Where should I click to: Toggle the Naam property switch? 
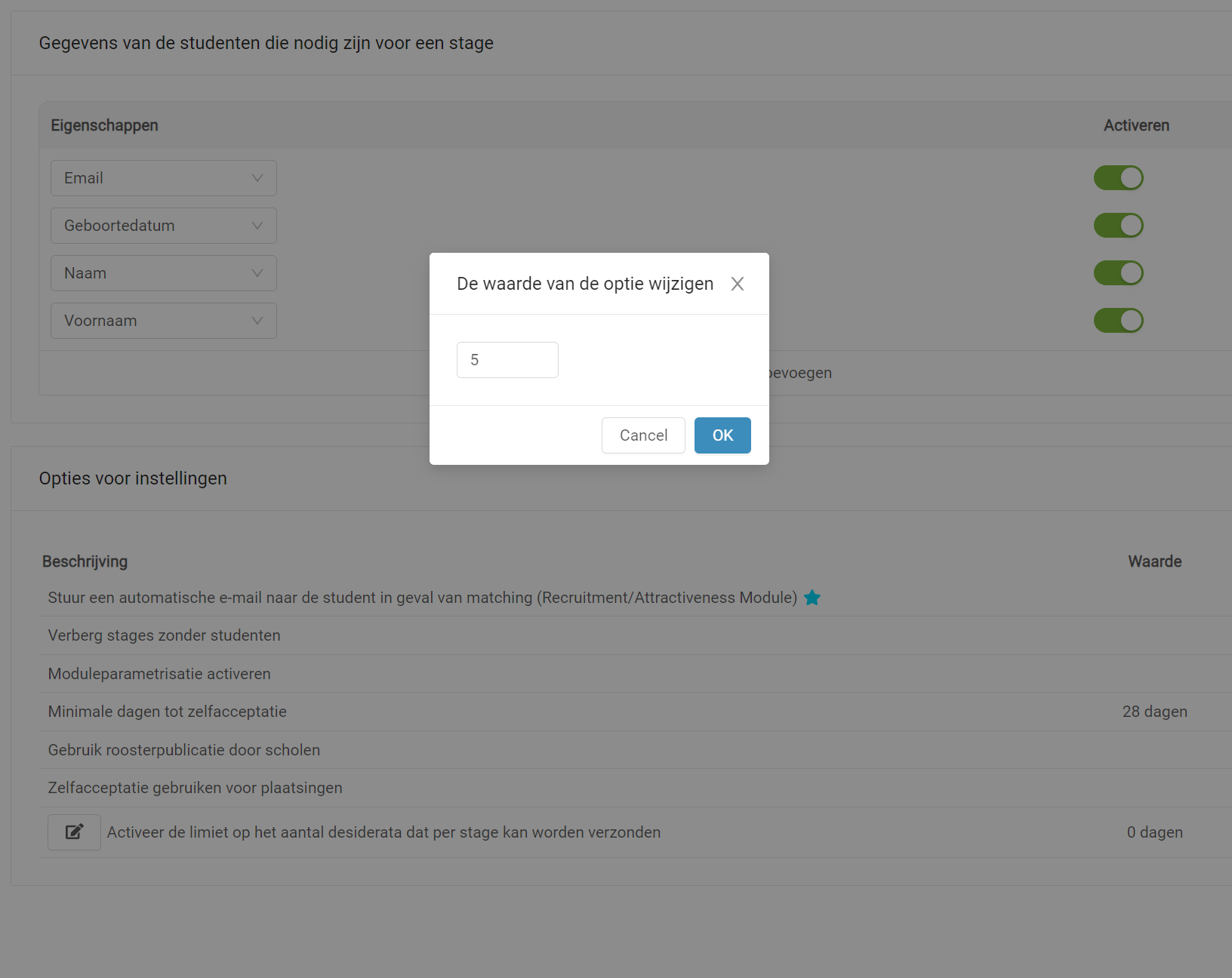click(1118, 273)
